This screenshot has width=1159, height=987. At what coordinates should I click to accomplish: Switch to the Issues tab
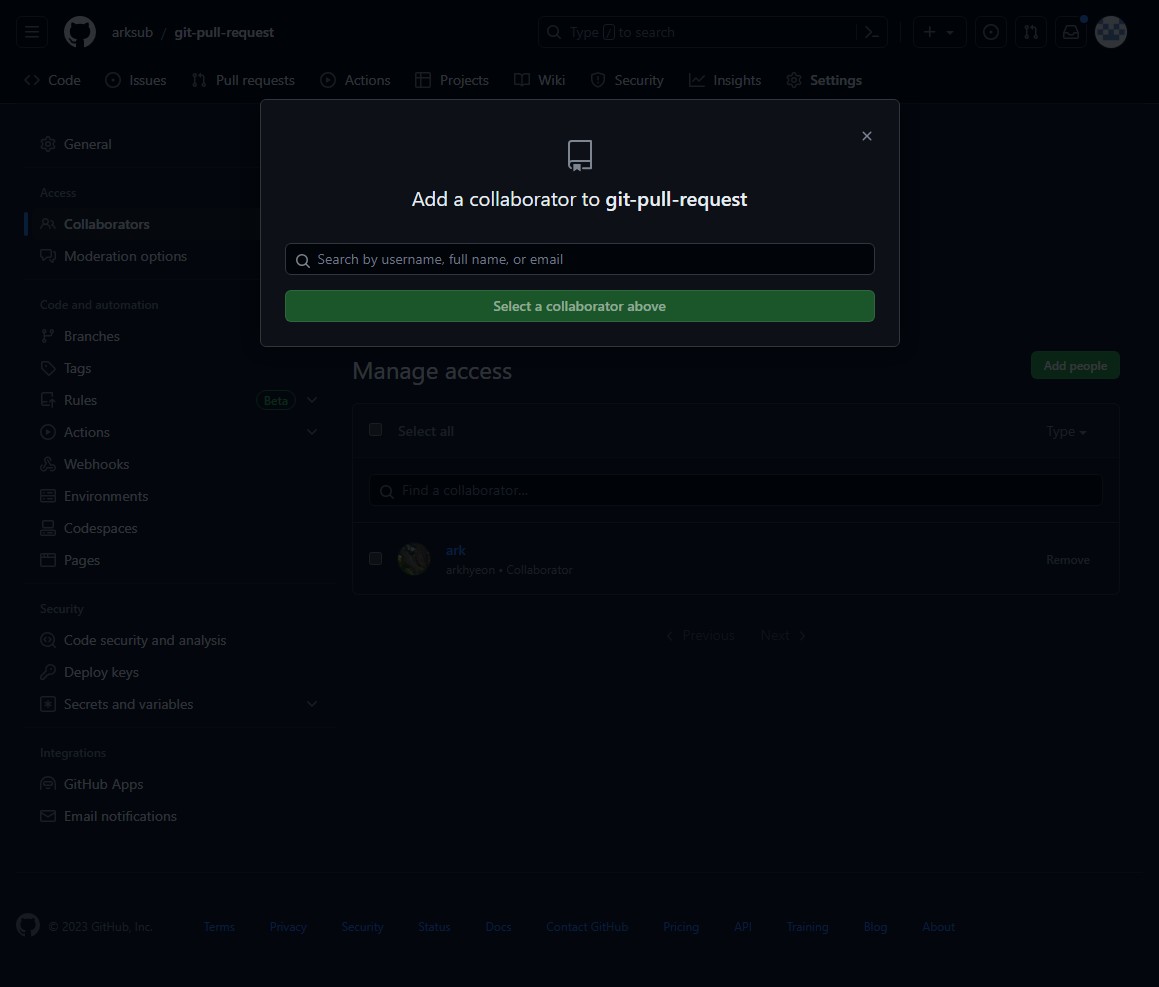[x=136, y=80]
